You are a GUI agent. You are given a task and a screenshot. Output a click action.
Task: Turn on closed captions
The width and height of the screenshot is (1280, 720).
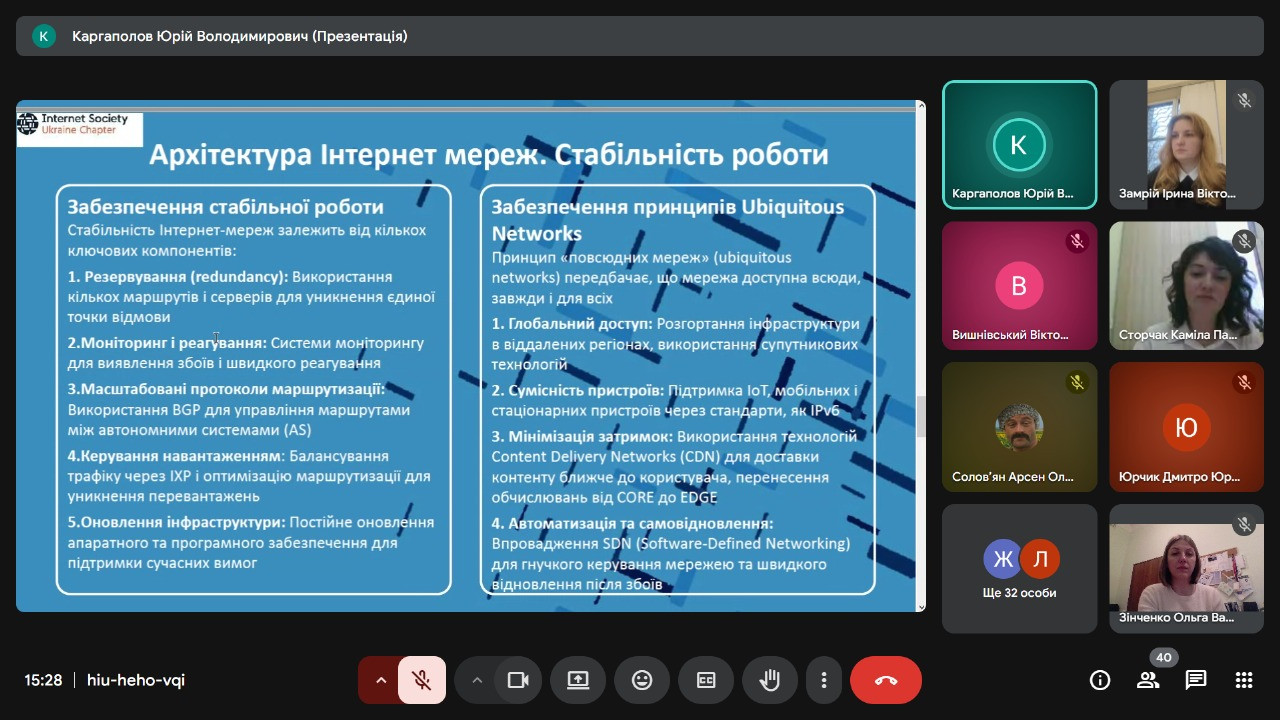706,680
